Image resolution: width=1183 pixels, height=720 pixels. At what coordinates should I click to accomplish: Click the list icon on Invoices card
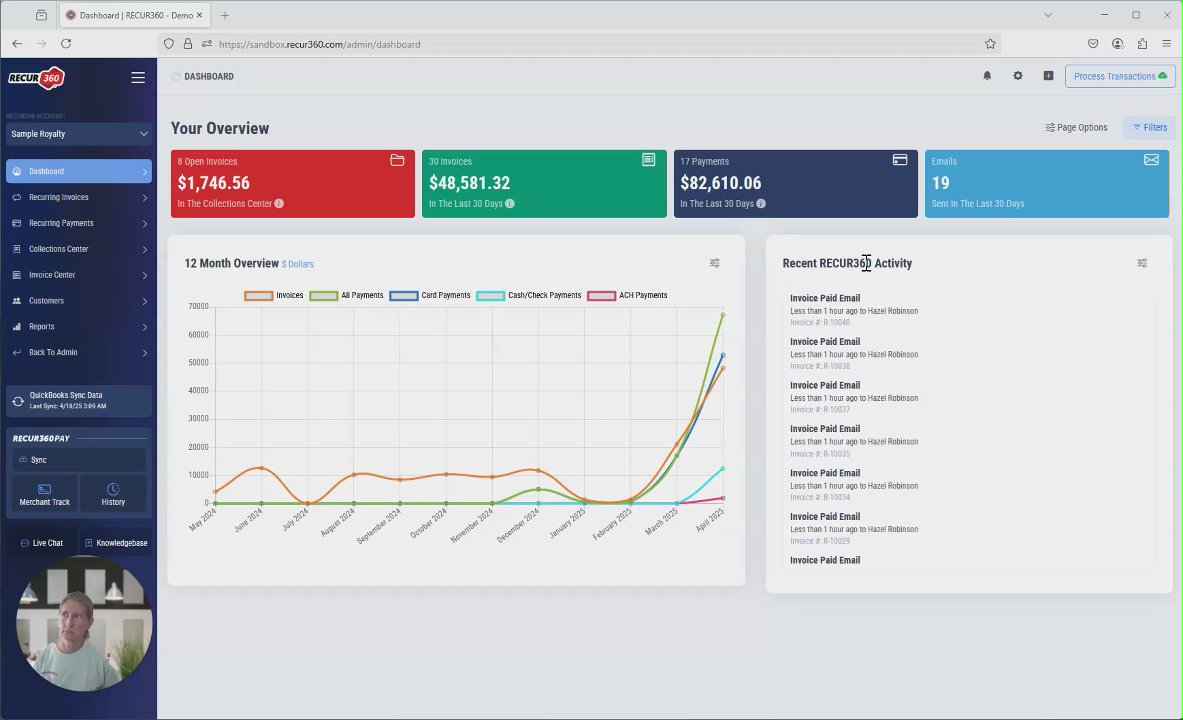[x=648, y=160]
